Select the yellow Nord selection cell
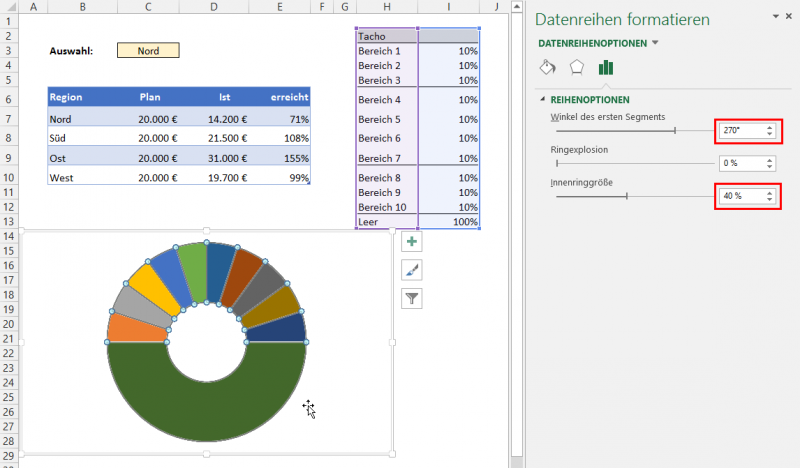The width and height of the screenshot is (800, 468). [148, 50]
